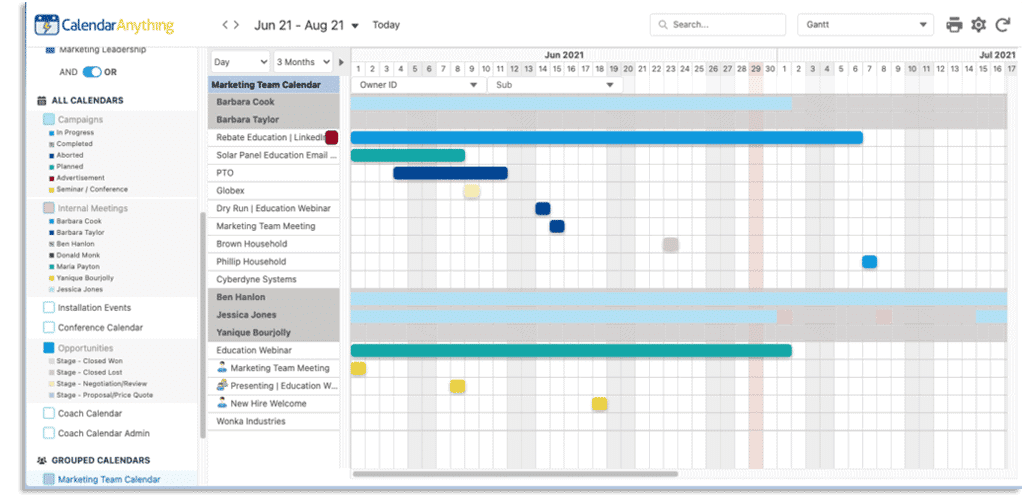
Task: Click the Maria Payton legend entry
Action: [73, 266]
